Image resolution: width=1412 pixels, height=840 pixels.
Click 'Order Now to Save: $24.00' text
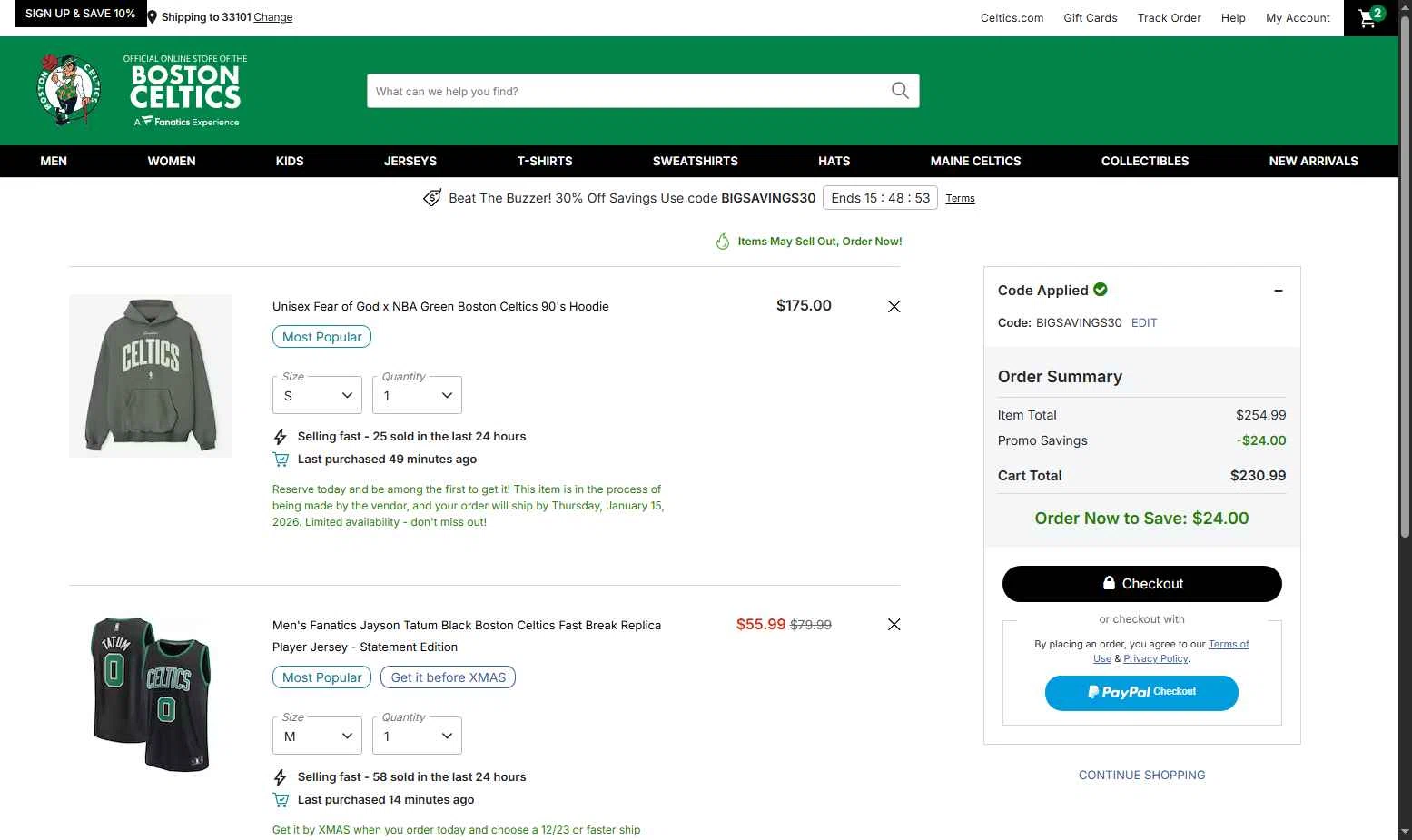[1142, 519]
